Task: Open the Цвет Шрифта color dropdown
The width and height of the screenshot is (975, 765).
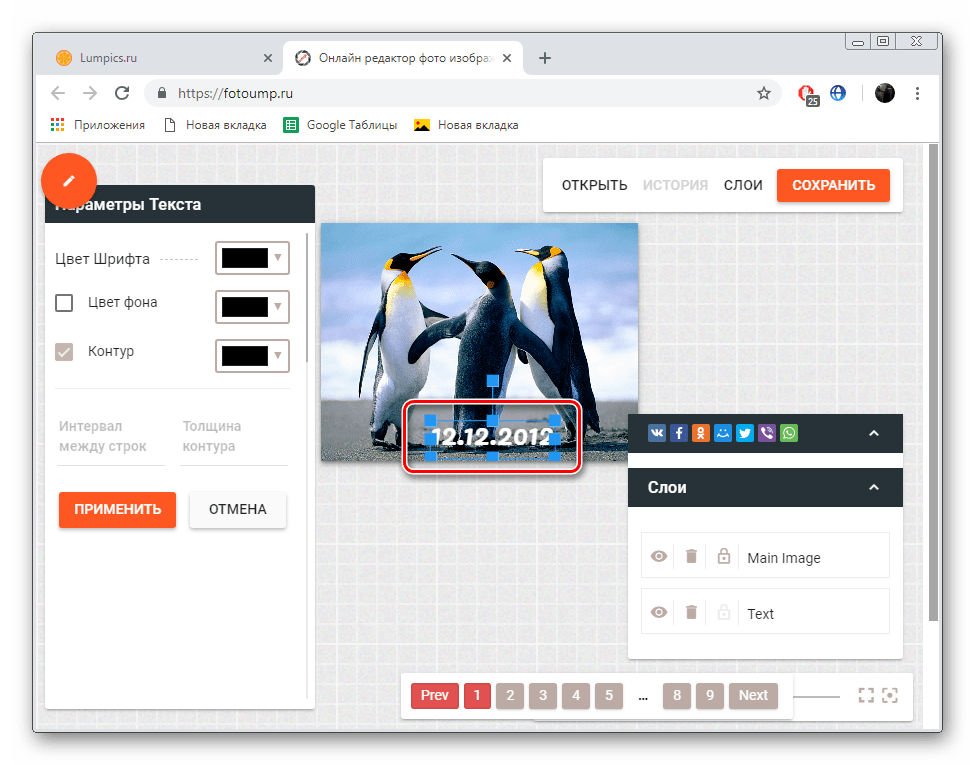Action: tap(252, 258)
